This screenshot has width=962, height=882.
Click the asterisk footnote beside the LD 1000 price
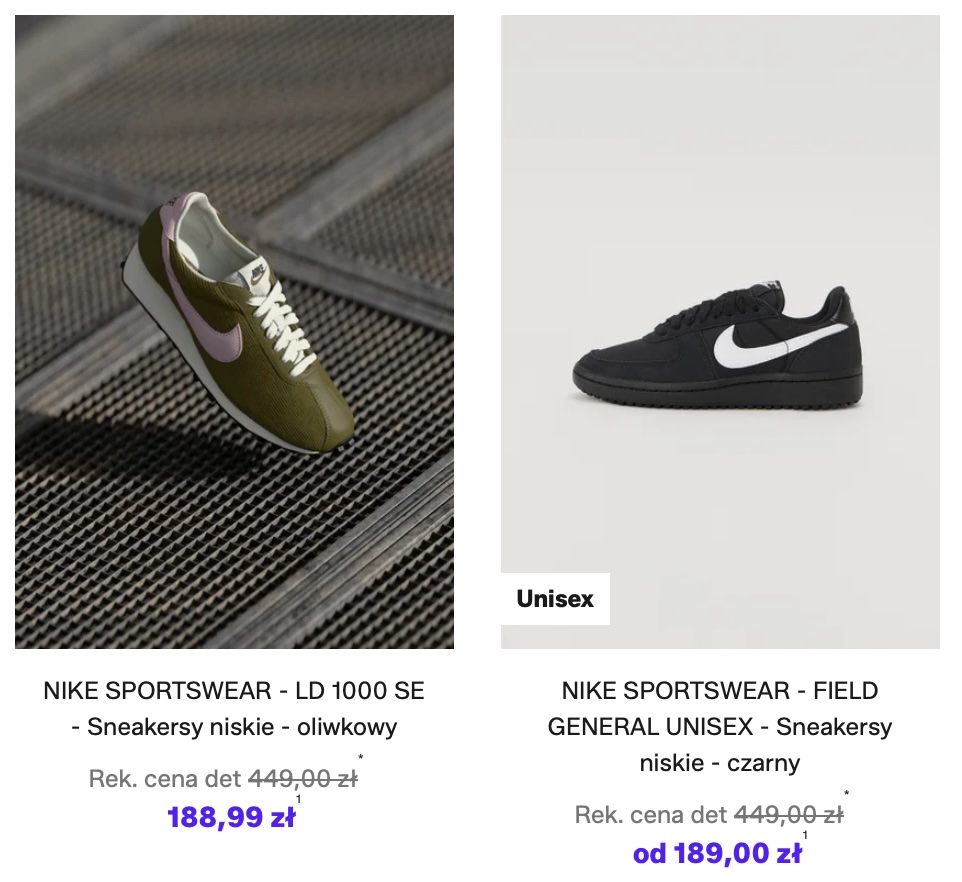click(360, 759)
